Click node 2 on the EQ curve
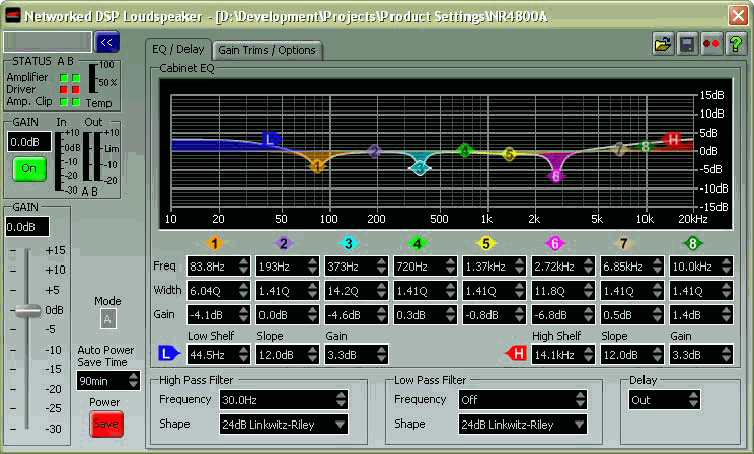This screenshot has width=754, height=454. click(375, 151)
